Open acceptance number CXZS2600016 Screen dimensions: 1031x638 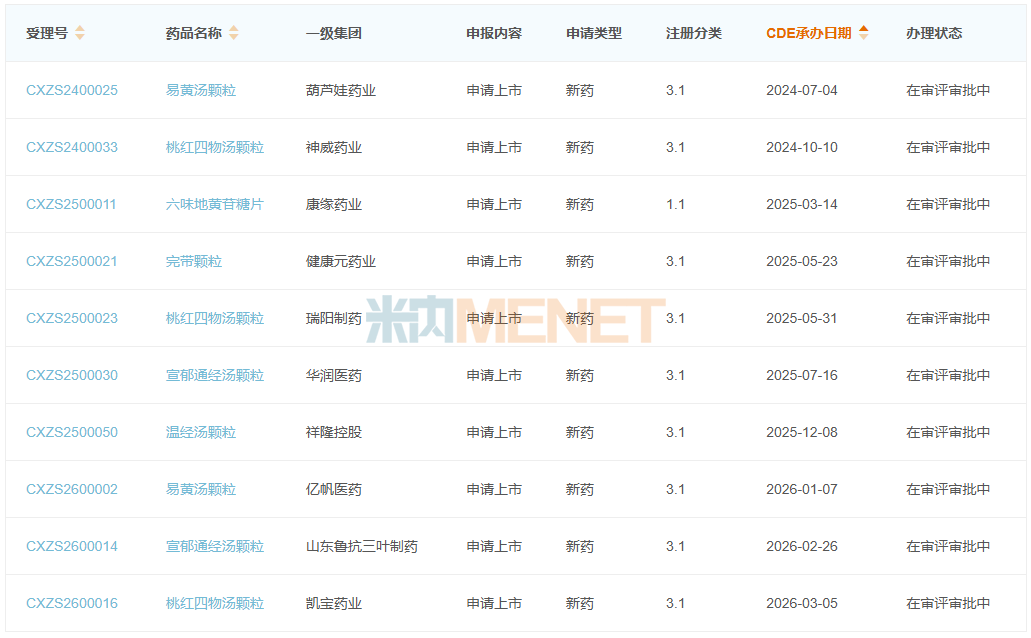click(x=72, y=603)
